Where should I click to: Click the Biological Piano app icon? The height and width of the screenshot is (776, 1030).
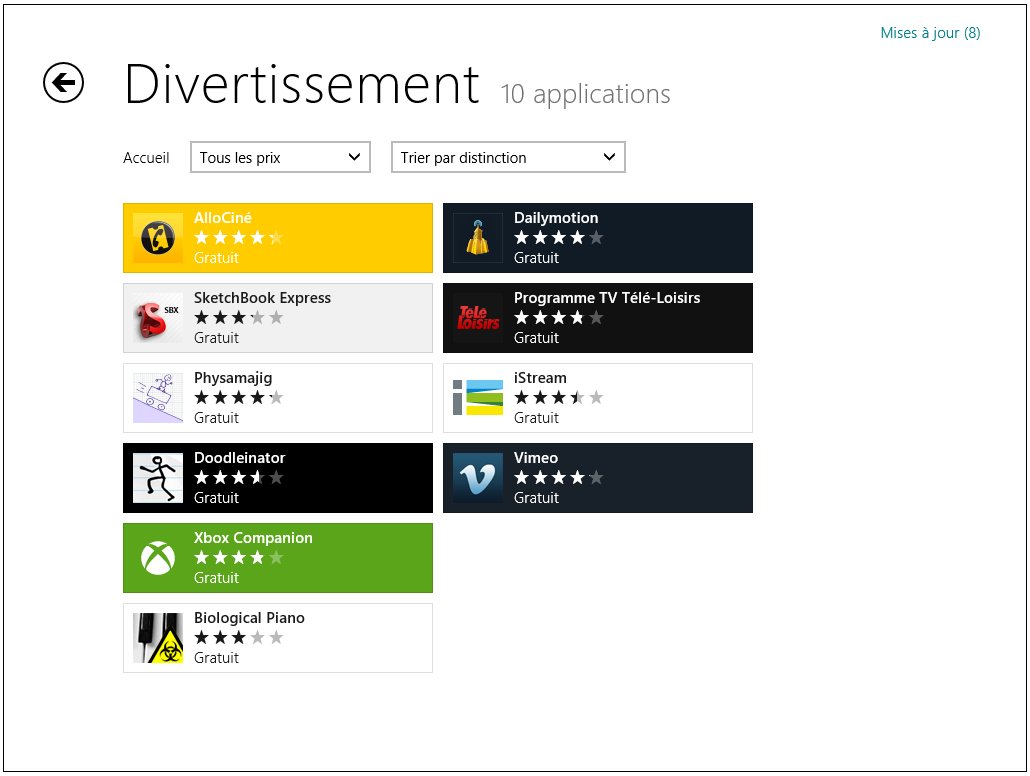tap(158, 638)
